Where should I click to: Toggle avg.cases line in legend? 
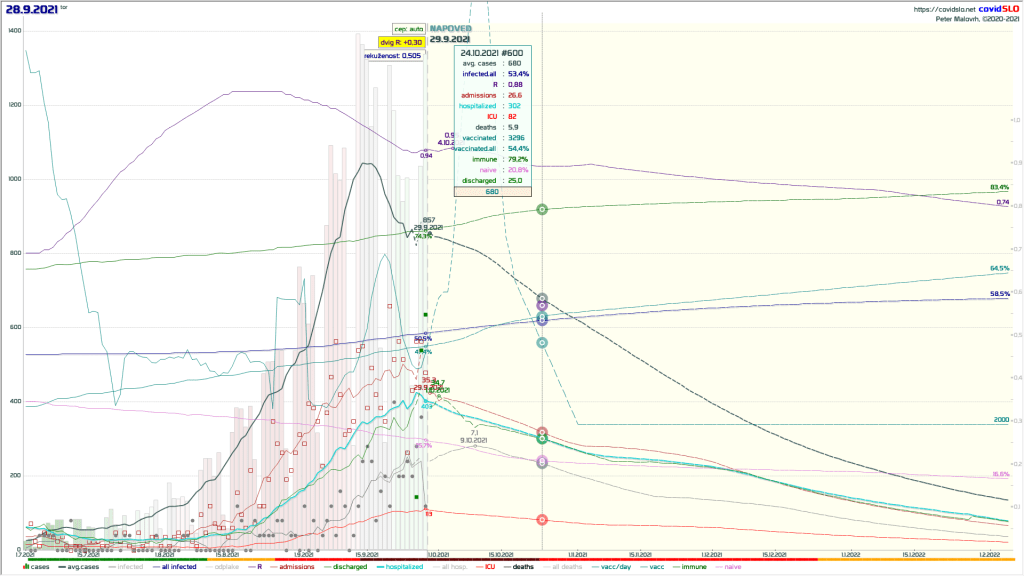point(79,567)
